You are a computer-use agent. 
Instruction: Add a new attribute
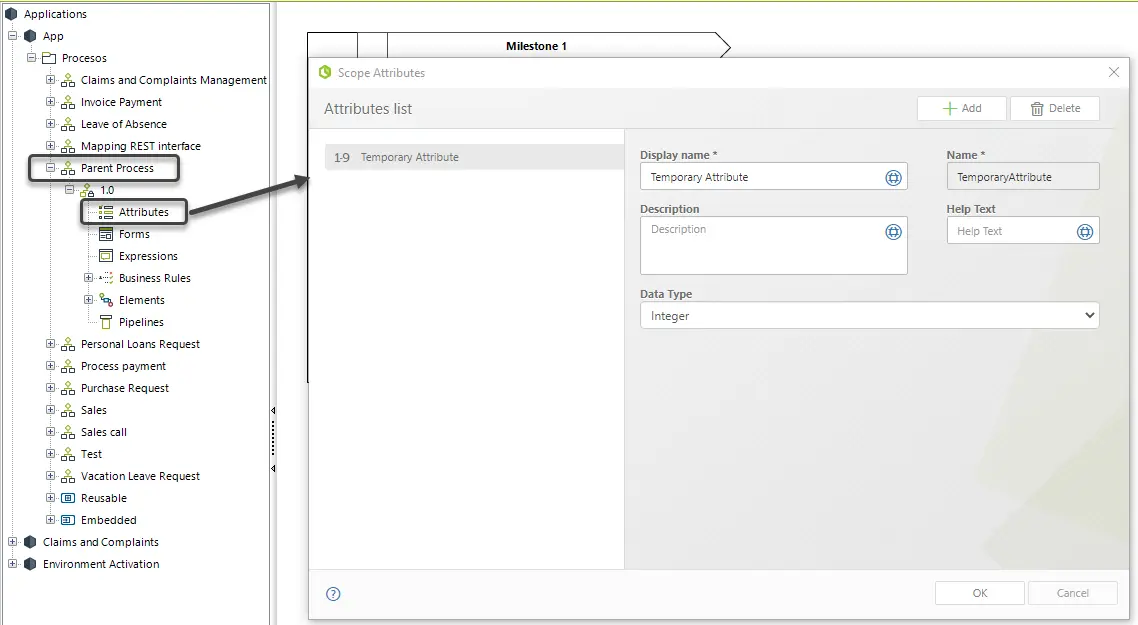(x=962, y=108)
